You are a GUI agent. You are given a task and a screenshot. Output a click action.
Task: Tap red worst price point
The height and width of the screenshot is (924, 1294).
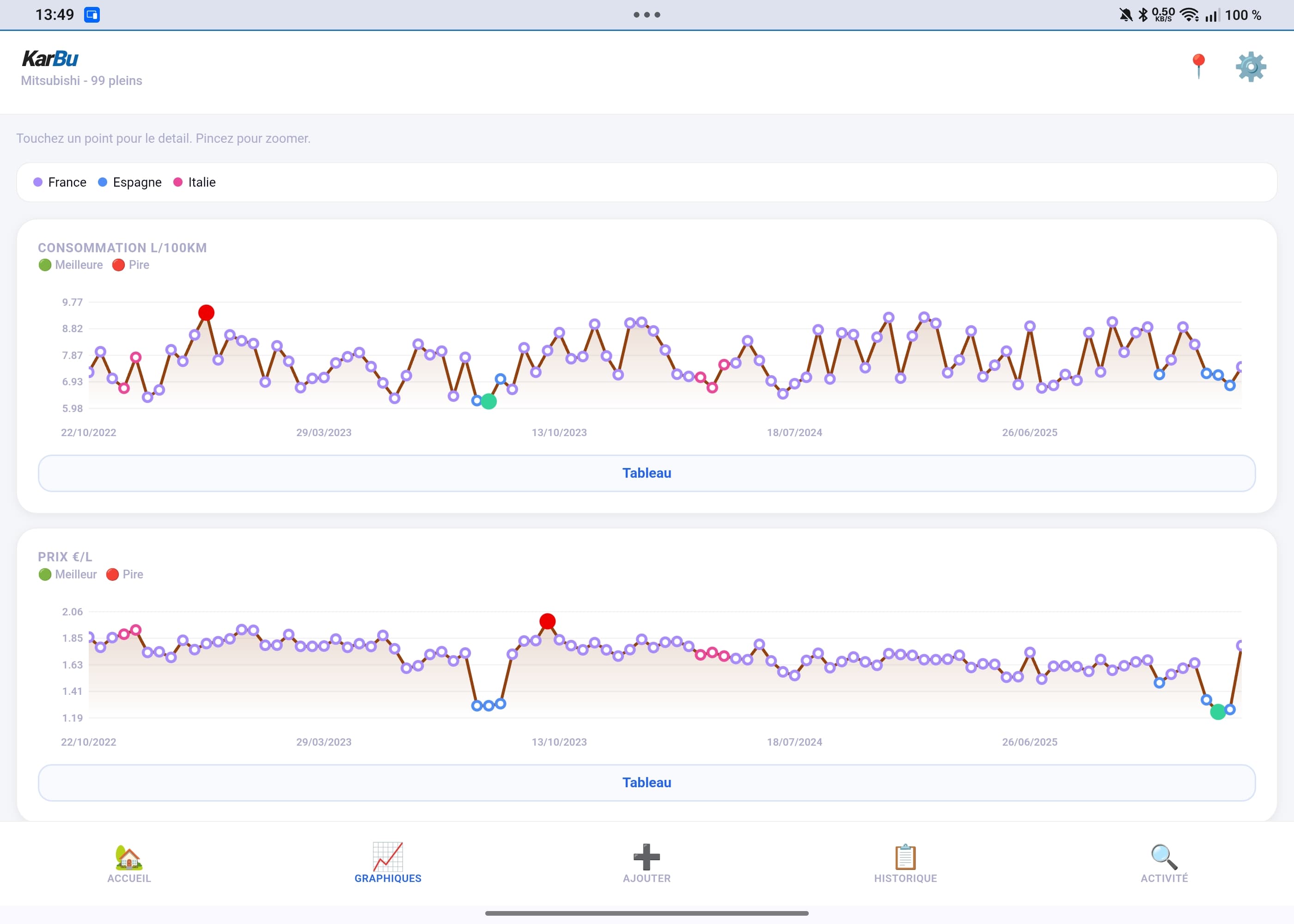pyautogui.click(x=548, y=621)
